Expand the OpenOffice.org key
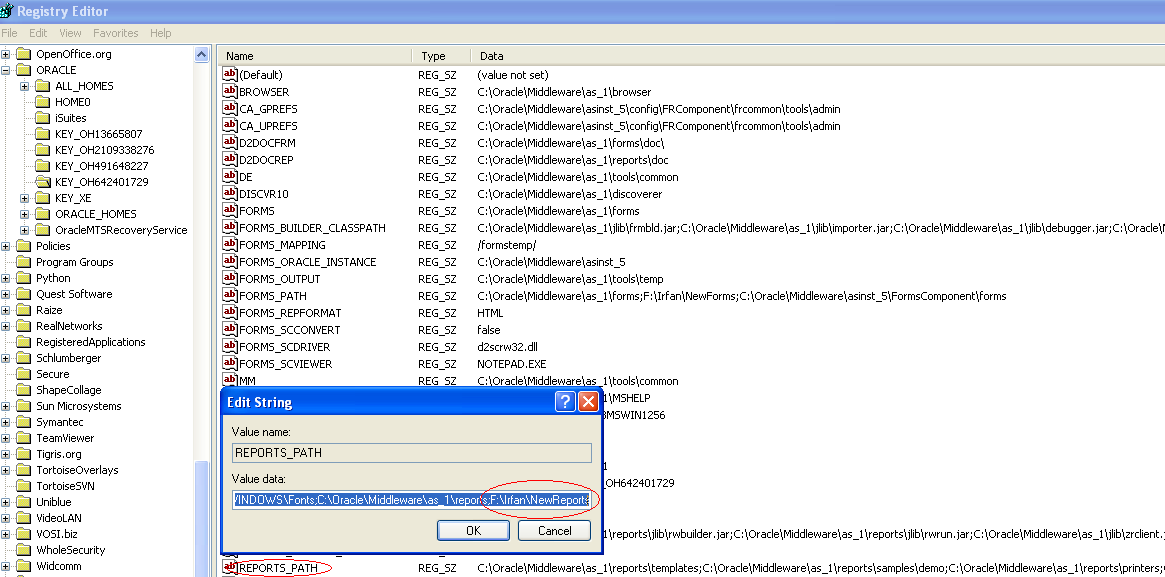 [x=6, y=54]
